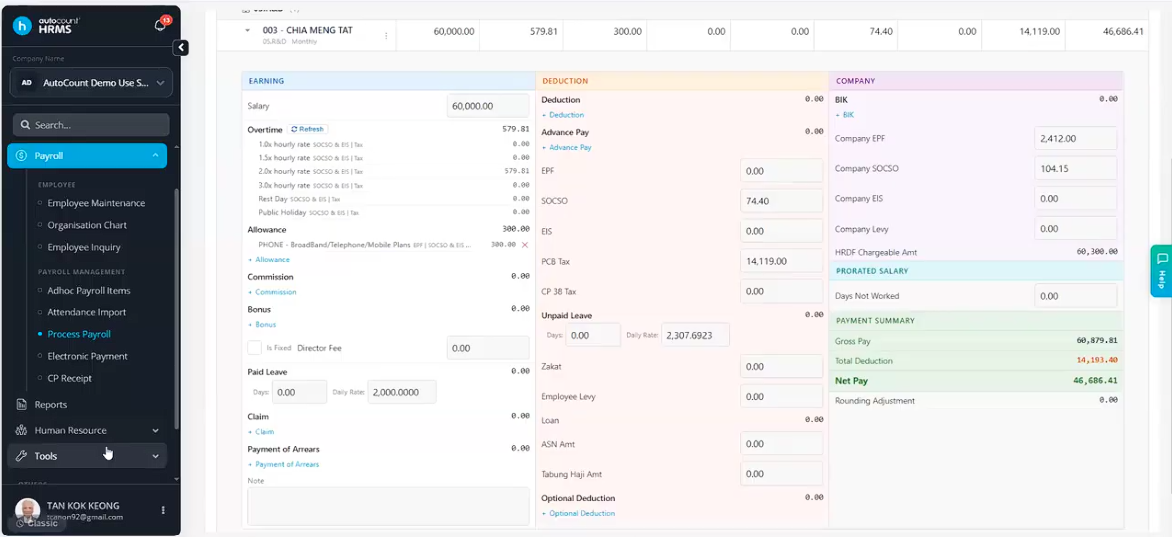Click the Company EIS field
Screen dimensions: 1172x537
(x=1076, y=198)
